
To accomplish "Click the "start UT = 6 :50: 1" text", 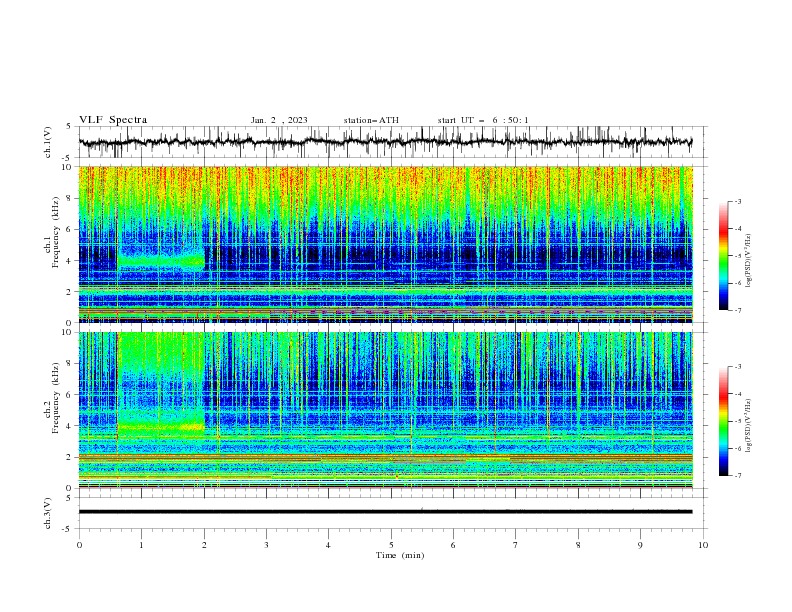I will (x=483, y=120).
